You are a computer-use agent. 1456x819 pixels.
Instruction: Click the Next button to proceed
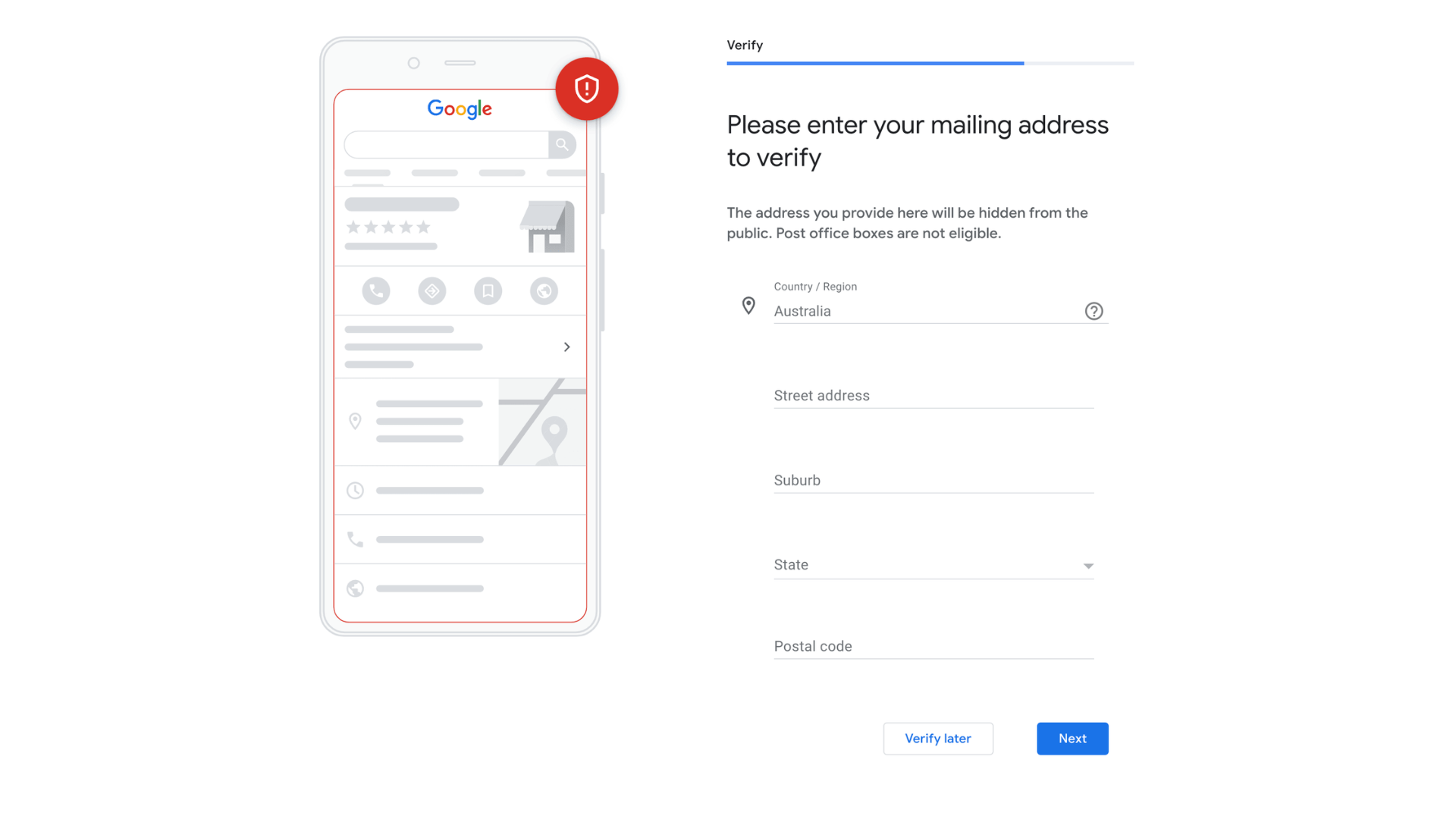[1072, 738]
